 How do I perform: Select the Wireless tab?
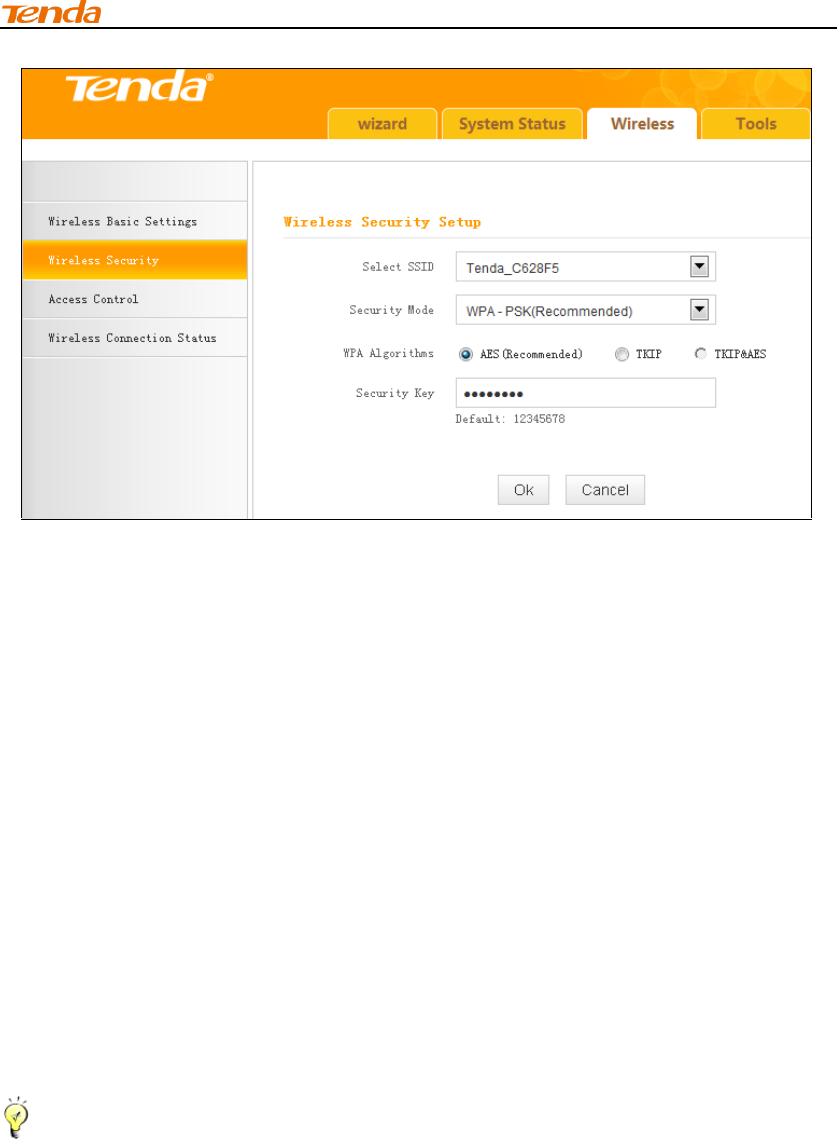coord(643,124)
